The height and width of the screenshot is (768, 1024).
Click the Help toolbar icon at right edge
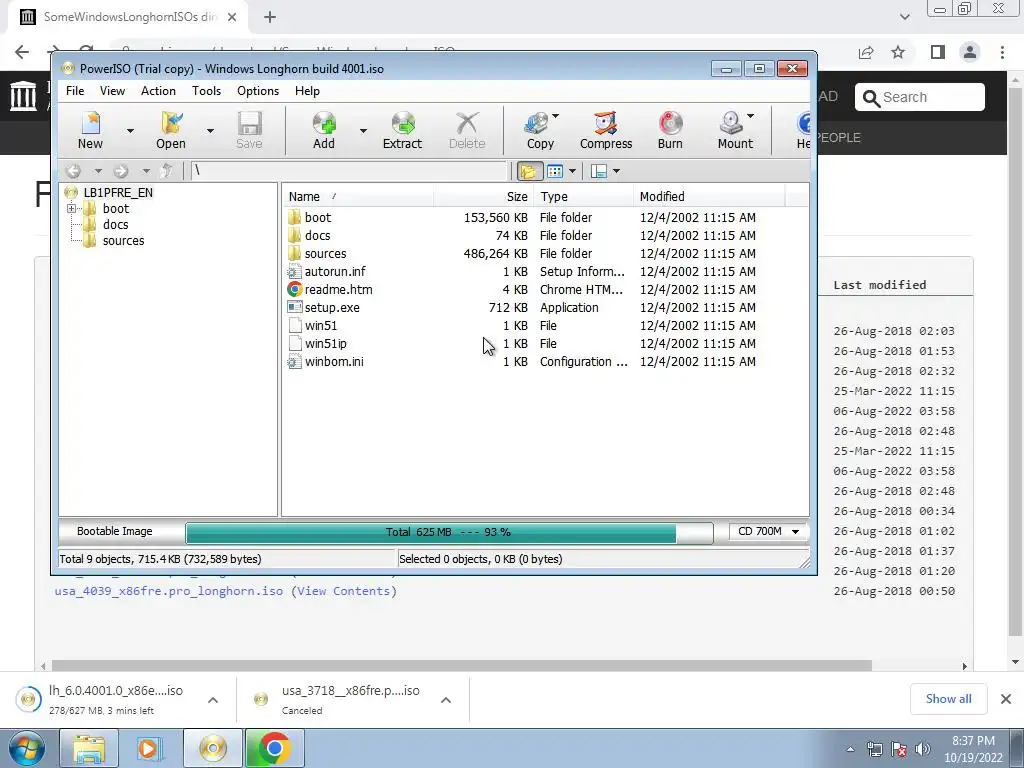click(x=803, y=131)
